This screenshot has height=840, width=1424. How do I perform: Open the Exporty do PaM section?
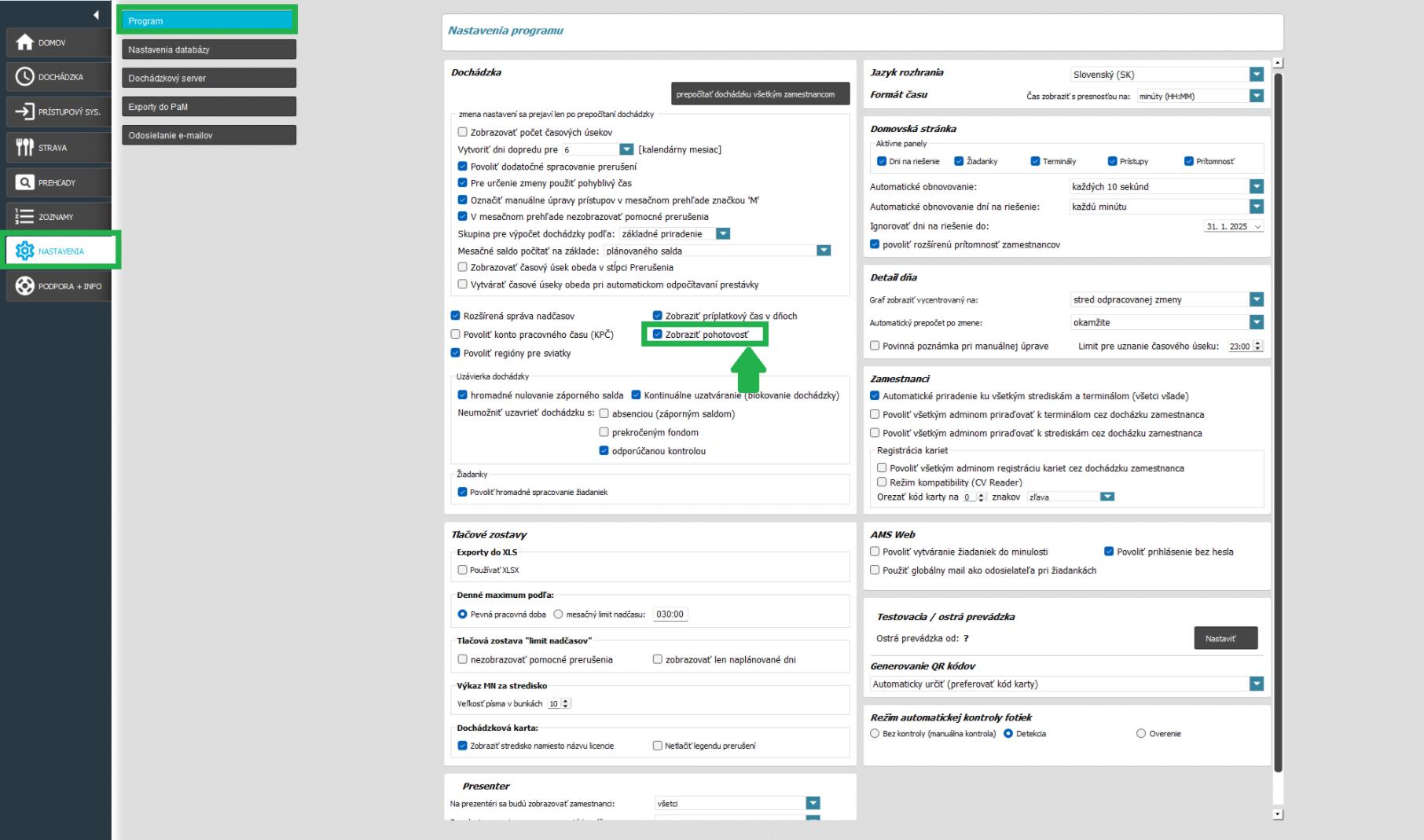208,106
